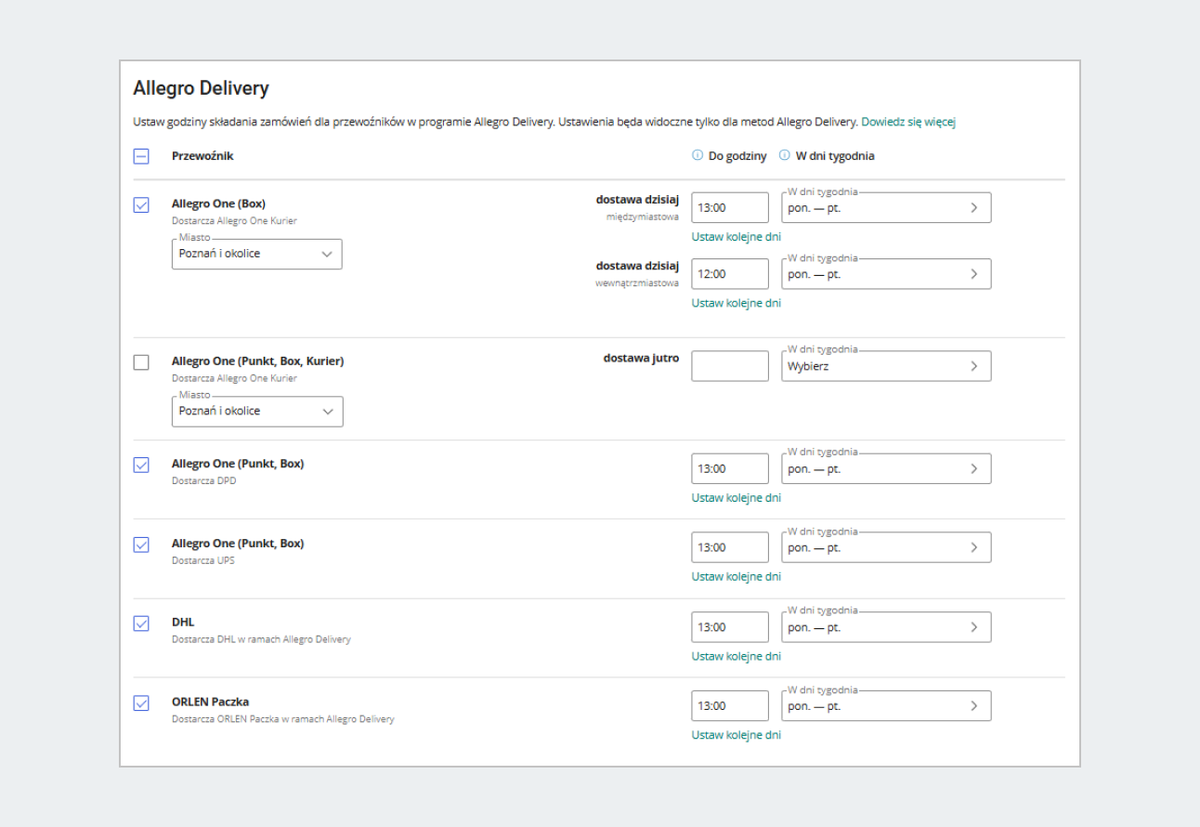Click the międzymiastowa label
The image size is (1200, 827).
tap(643, 216)
